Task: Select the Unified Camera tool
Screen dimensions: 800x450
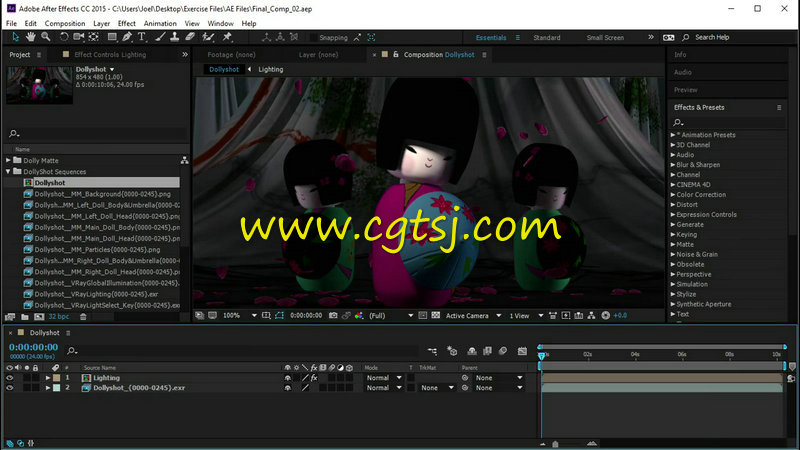Action: (x=79, y=37)
